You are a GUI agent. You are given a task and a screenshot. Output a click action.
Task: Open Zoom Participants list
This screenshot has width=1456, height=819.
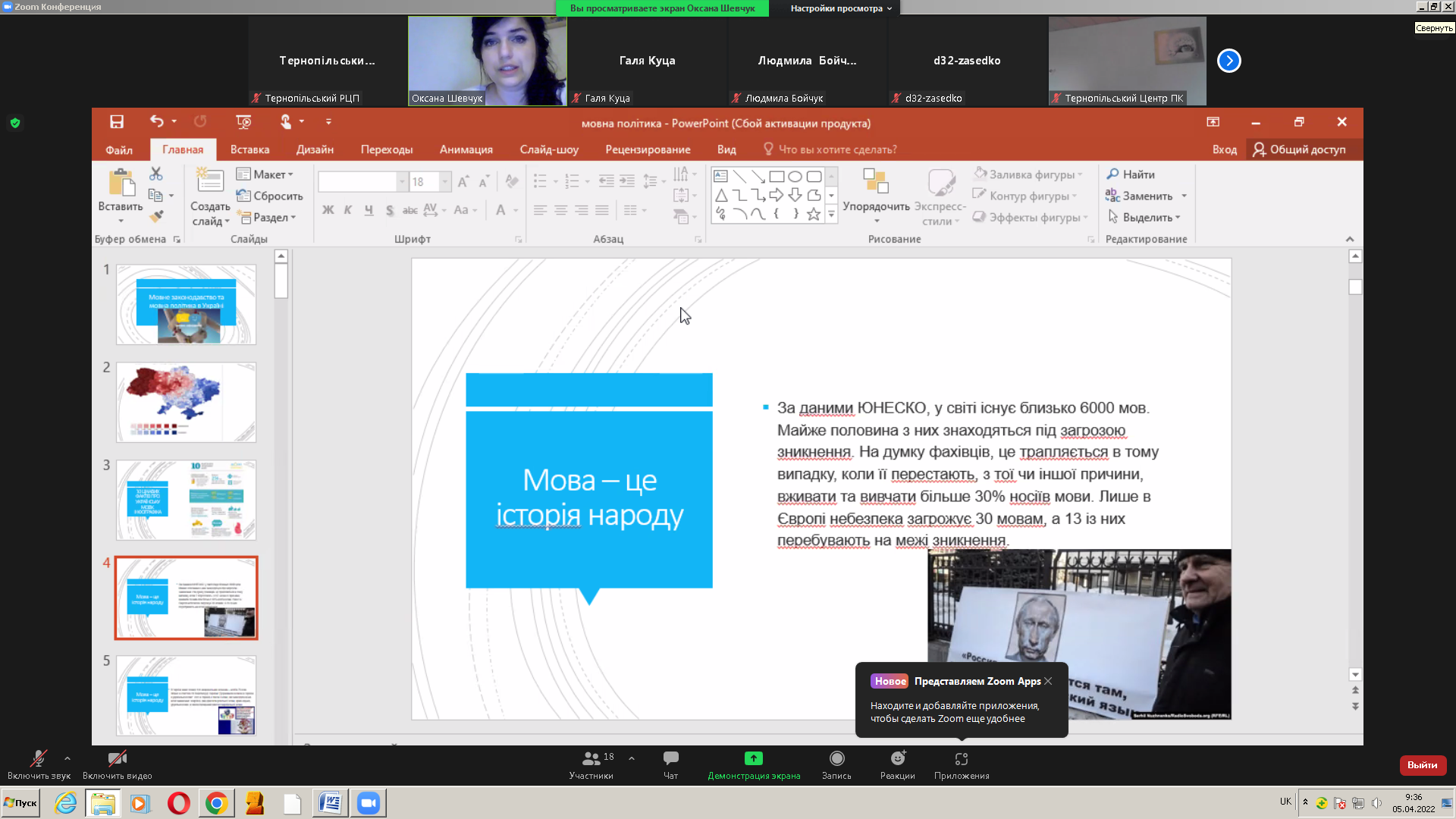pos(591,764)
